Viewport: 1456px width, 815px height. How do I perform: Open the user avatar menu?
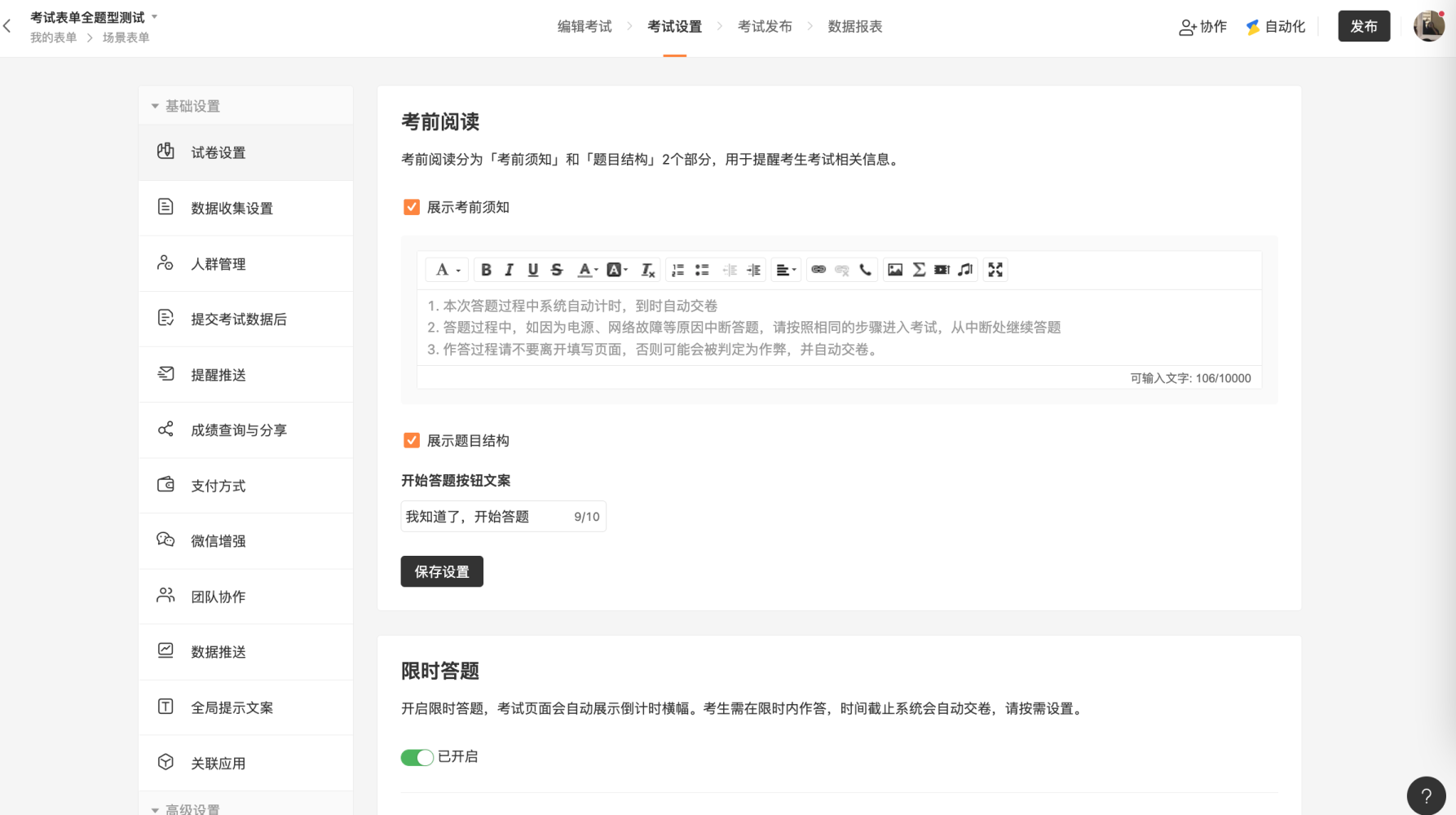point(1429,26)
